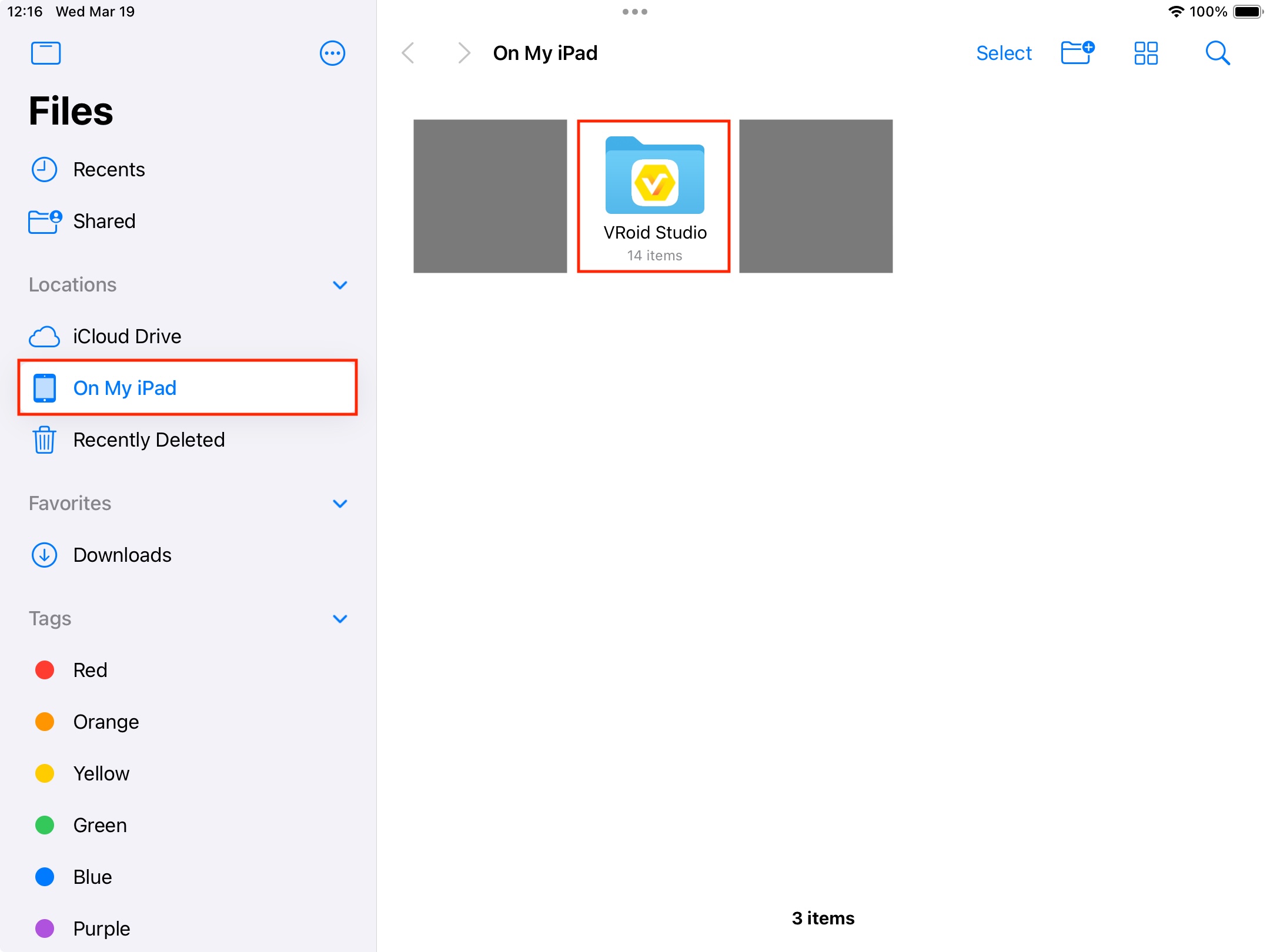Tap the Select button
Viewport: 1270px width, 952px height.
[x=1004, y=53]
